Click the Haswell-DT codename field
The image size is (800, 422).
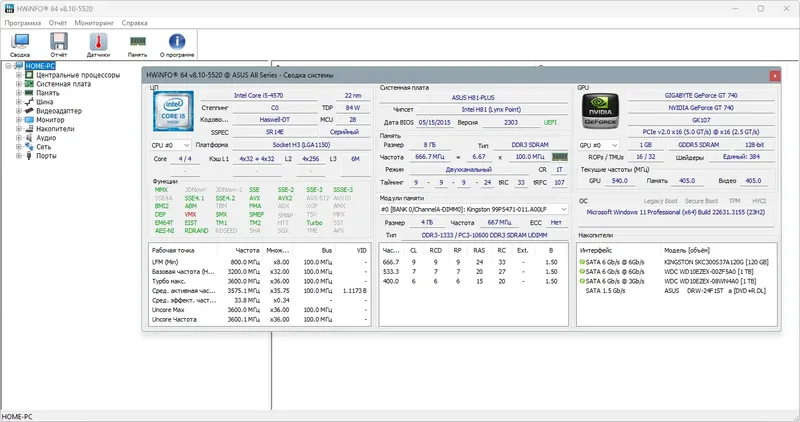274,119
